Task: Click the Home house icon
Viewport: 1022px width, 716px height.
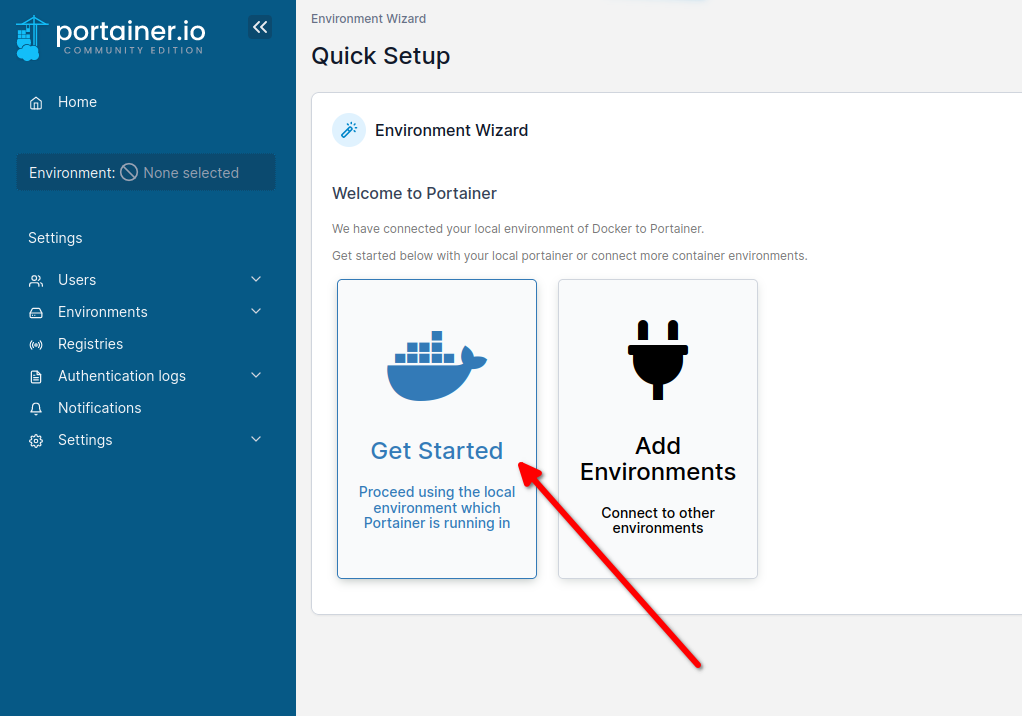Action: (x=36, y=102)
